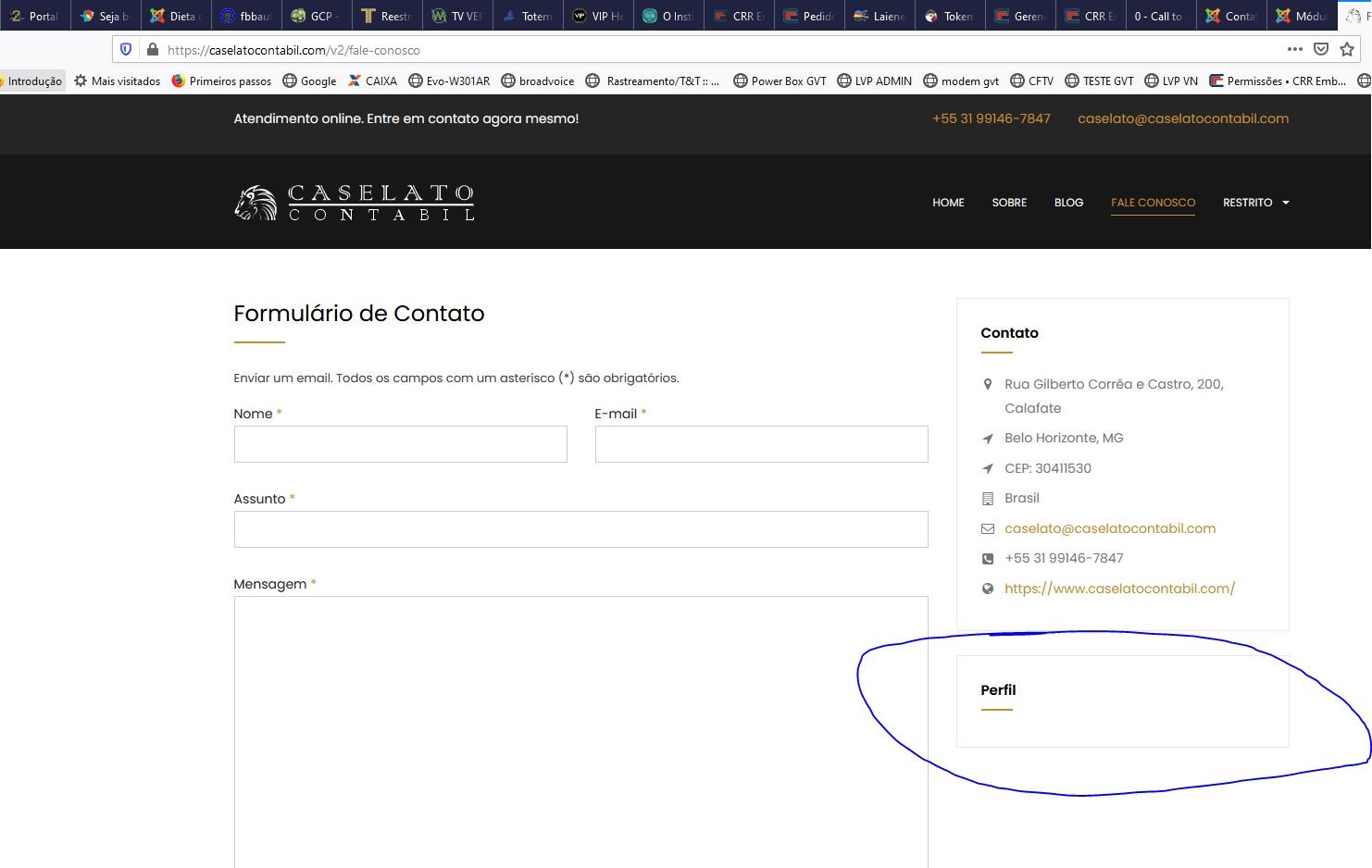Open the CAIXA bookmark
Viewport: 1372px width, 868px height.
[x=372, y=81]
